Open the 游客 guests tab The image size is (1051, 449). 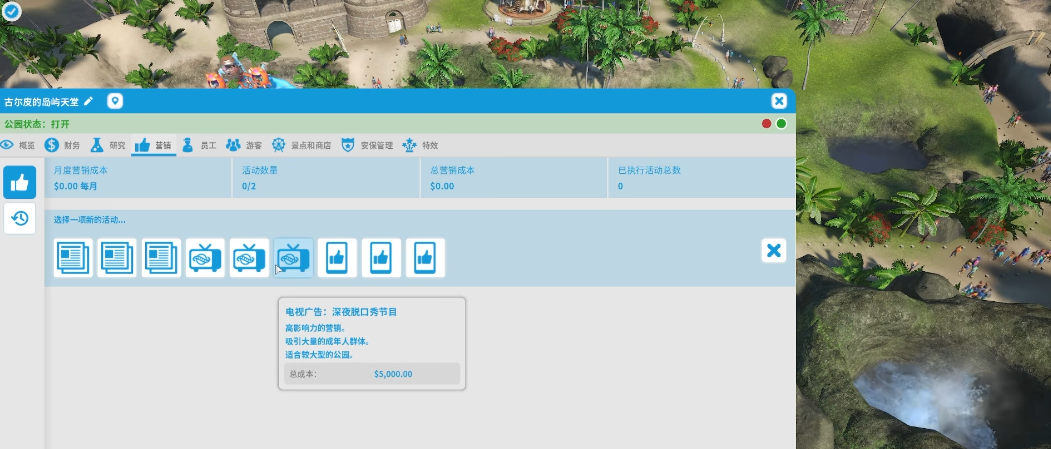pyautogui.click(x=244, y=145)
